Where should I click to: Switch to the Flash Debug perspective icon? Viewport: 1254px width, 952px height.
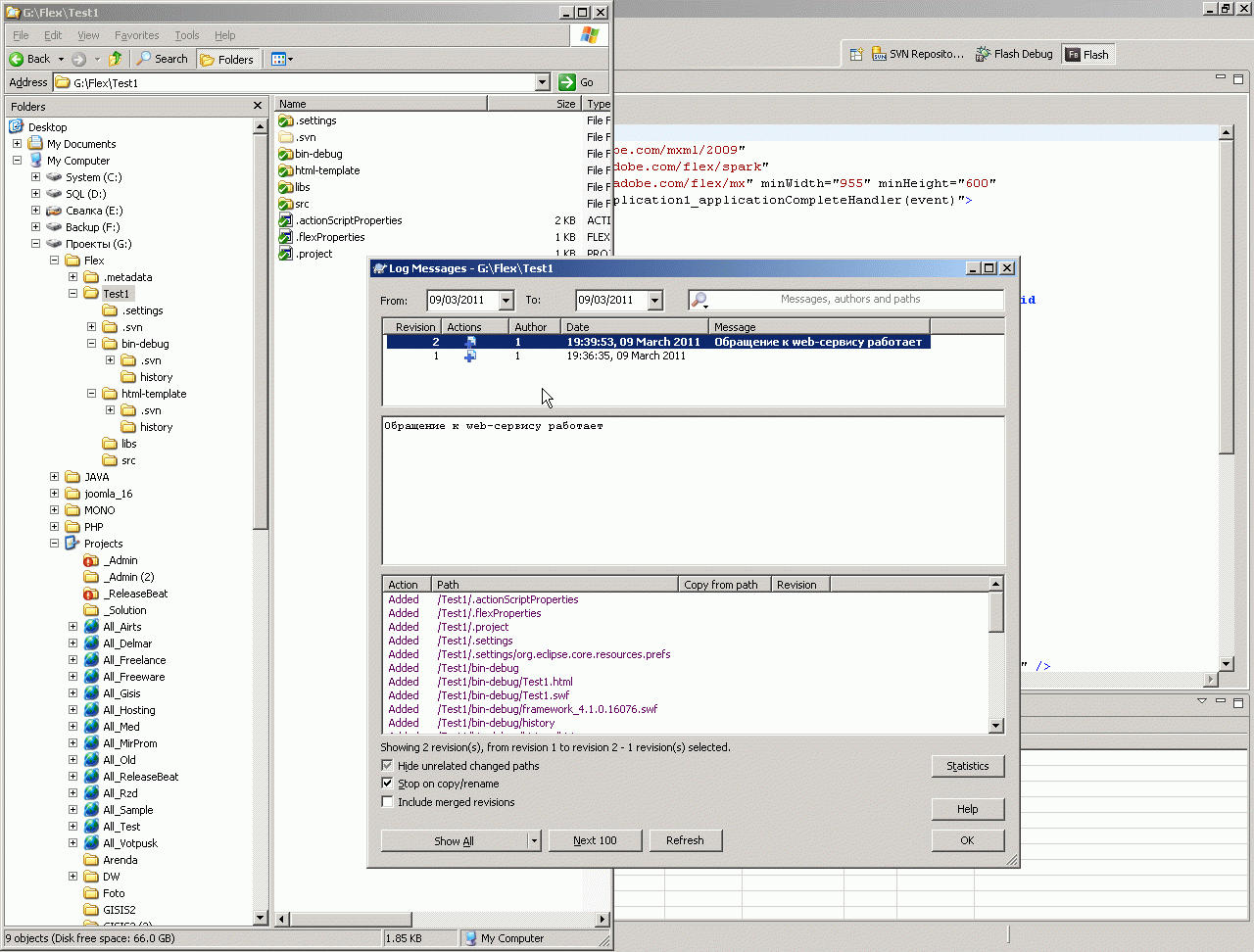(x=983, y=55)
